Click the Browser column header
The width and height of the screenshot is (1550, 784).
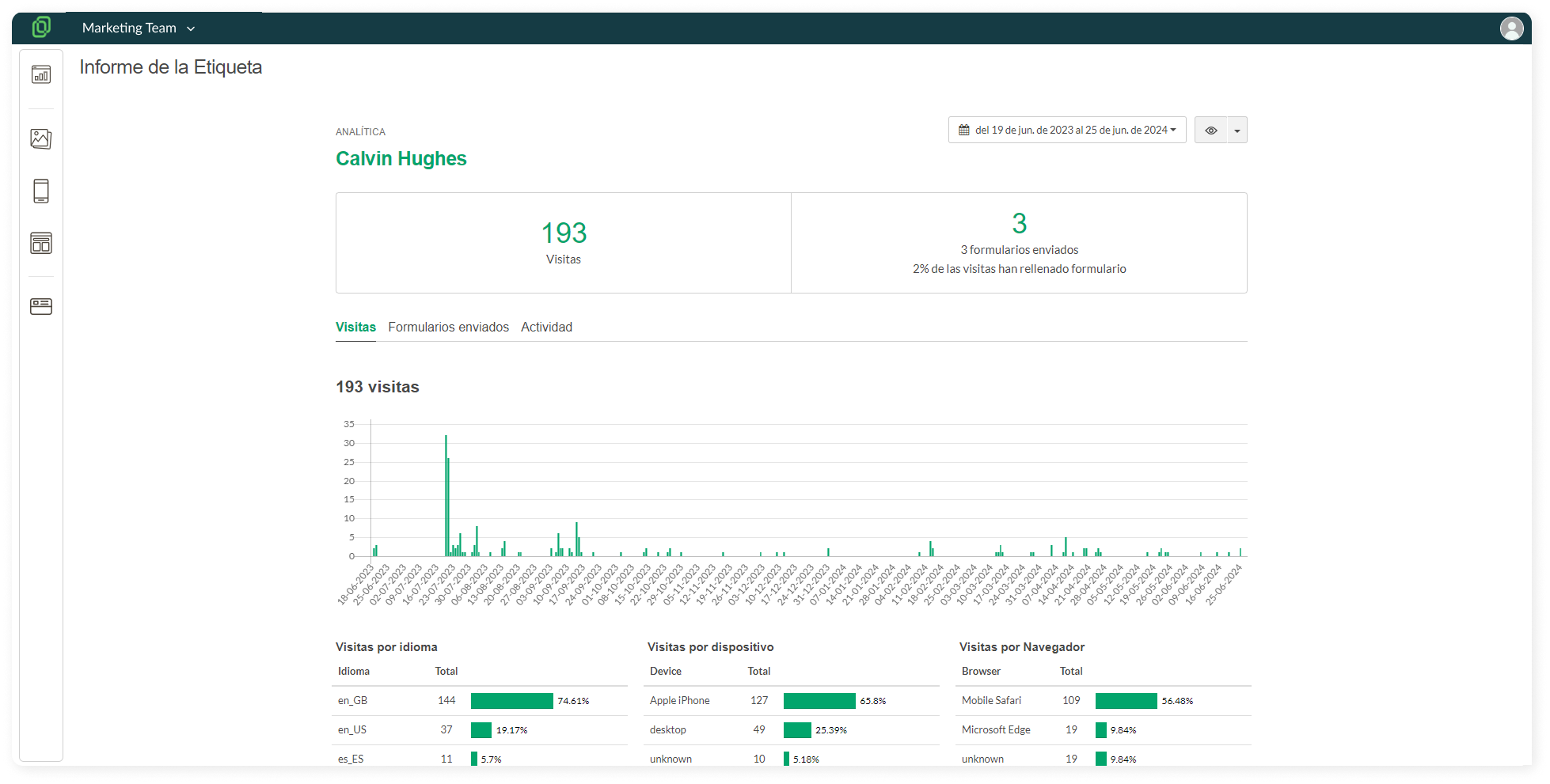[x=981, y=671]
